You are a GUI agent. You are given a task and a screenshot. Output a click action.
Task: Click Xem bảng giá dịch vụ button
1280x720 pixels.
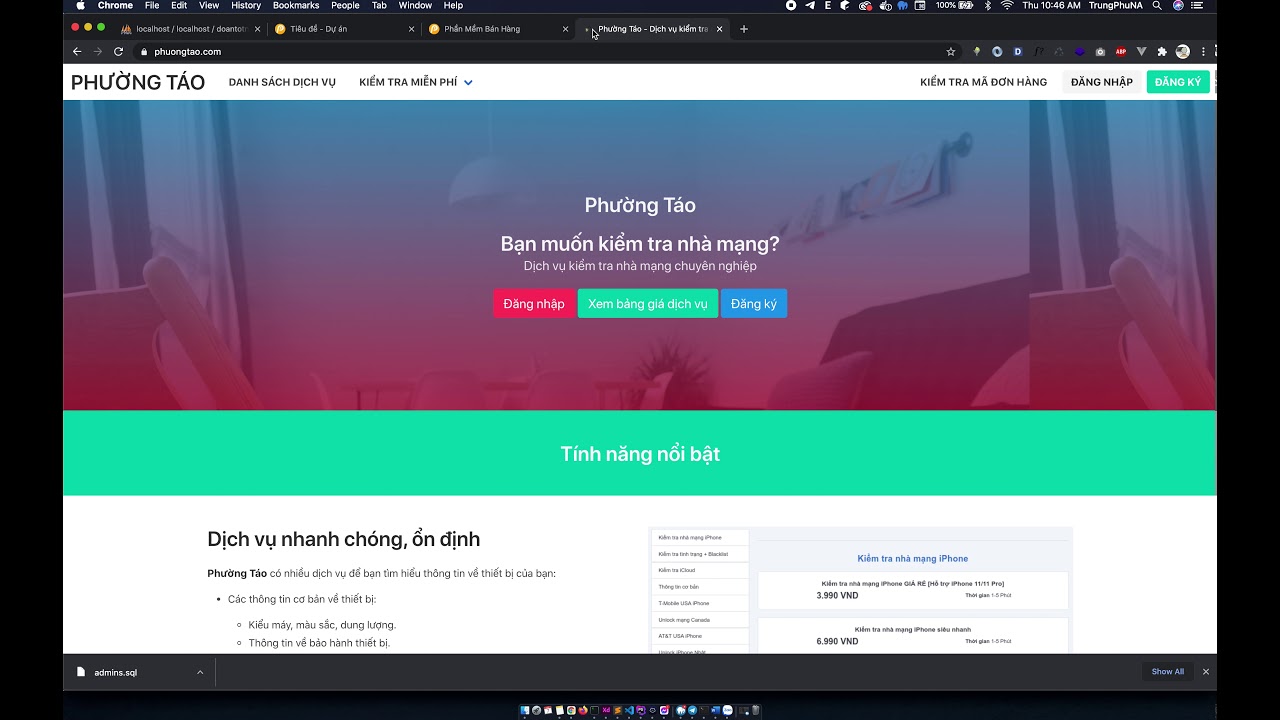tap(648, 304)
